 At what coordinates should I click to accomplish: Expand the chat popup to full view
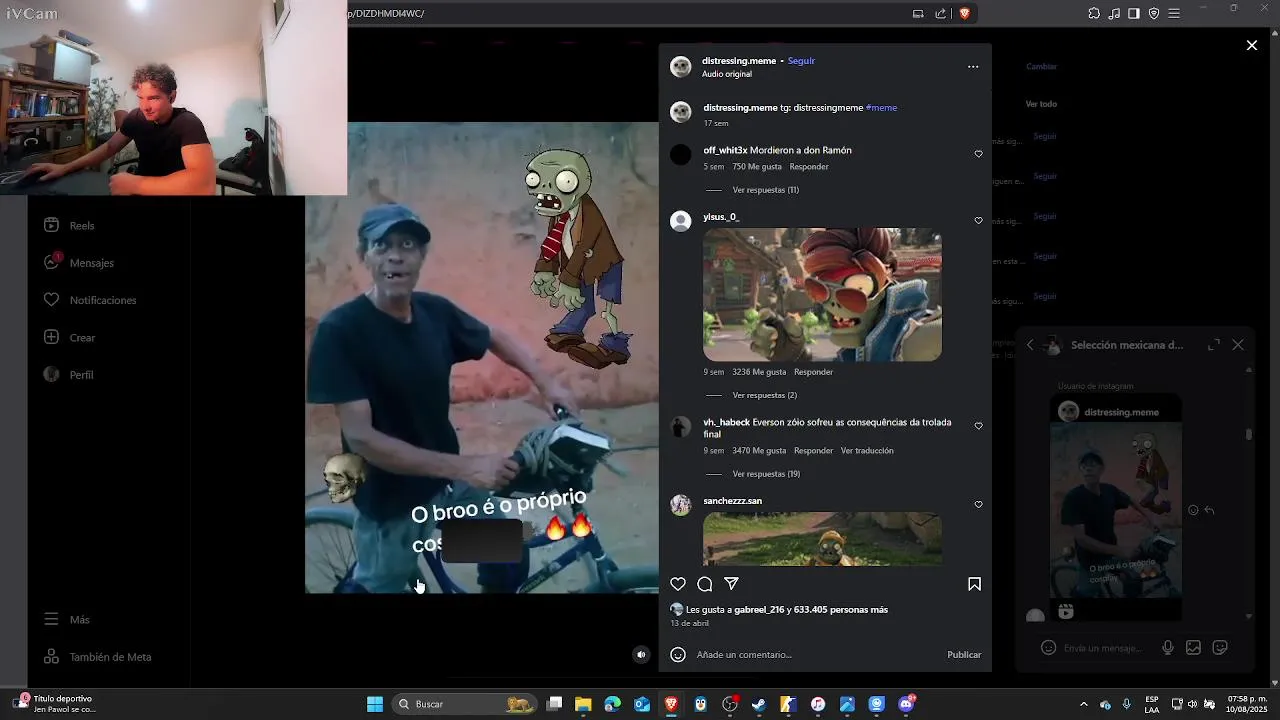click(x=1214, y=345)
